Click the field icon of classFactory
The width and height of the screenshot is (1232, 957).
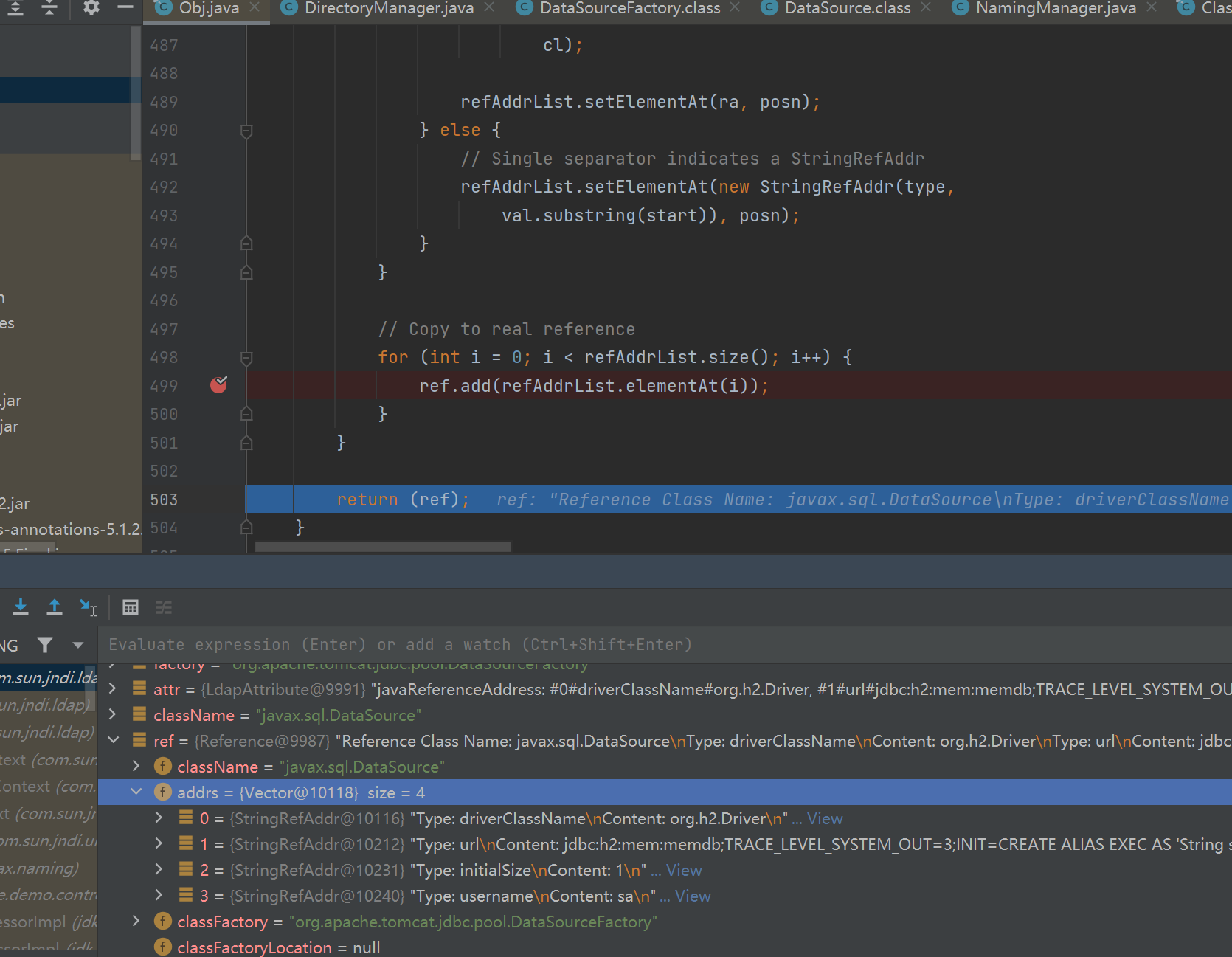click(x=163, y=922)
